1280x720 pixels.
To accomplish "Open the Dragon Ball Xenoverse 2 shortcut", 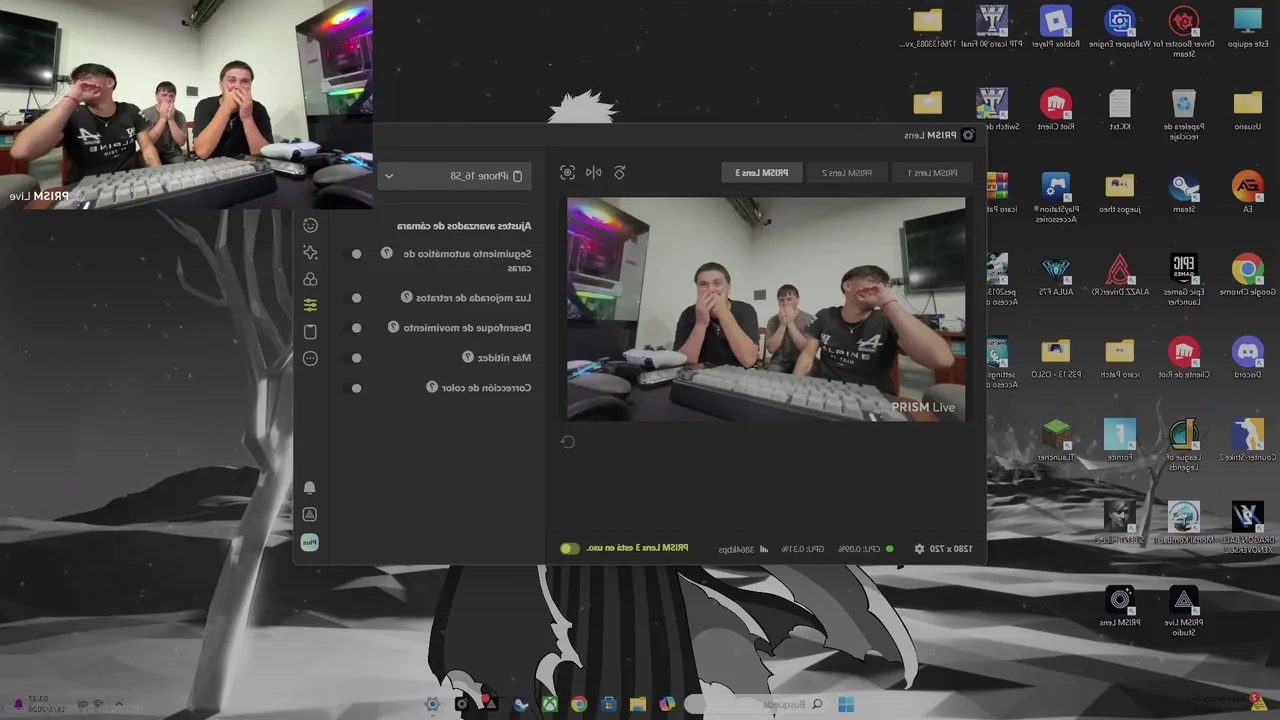I will (1247, 527).
